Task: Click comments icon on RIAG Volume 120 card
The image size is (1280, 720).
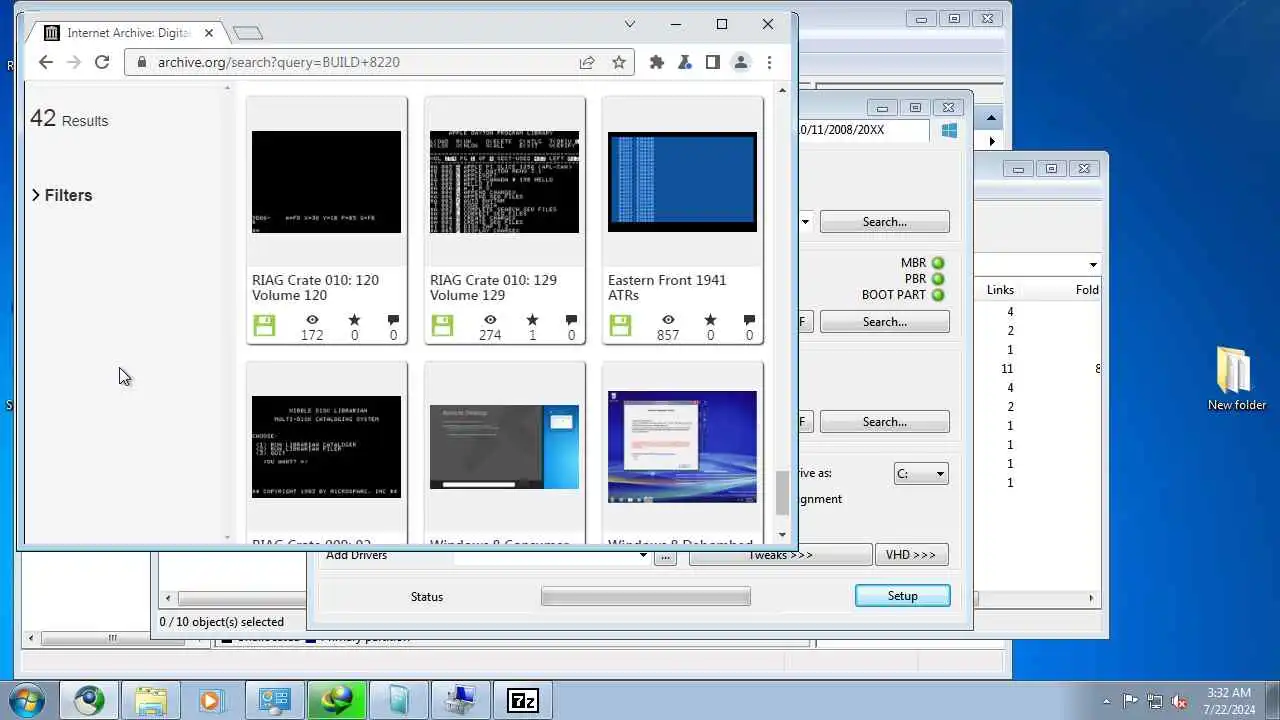Action: pyautogui.click(x=393, y=320)
